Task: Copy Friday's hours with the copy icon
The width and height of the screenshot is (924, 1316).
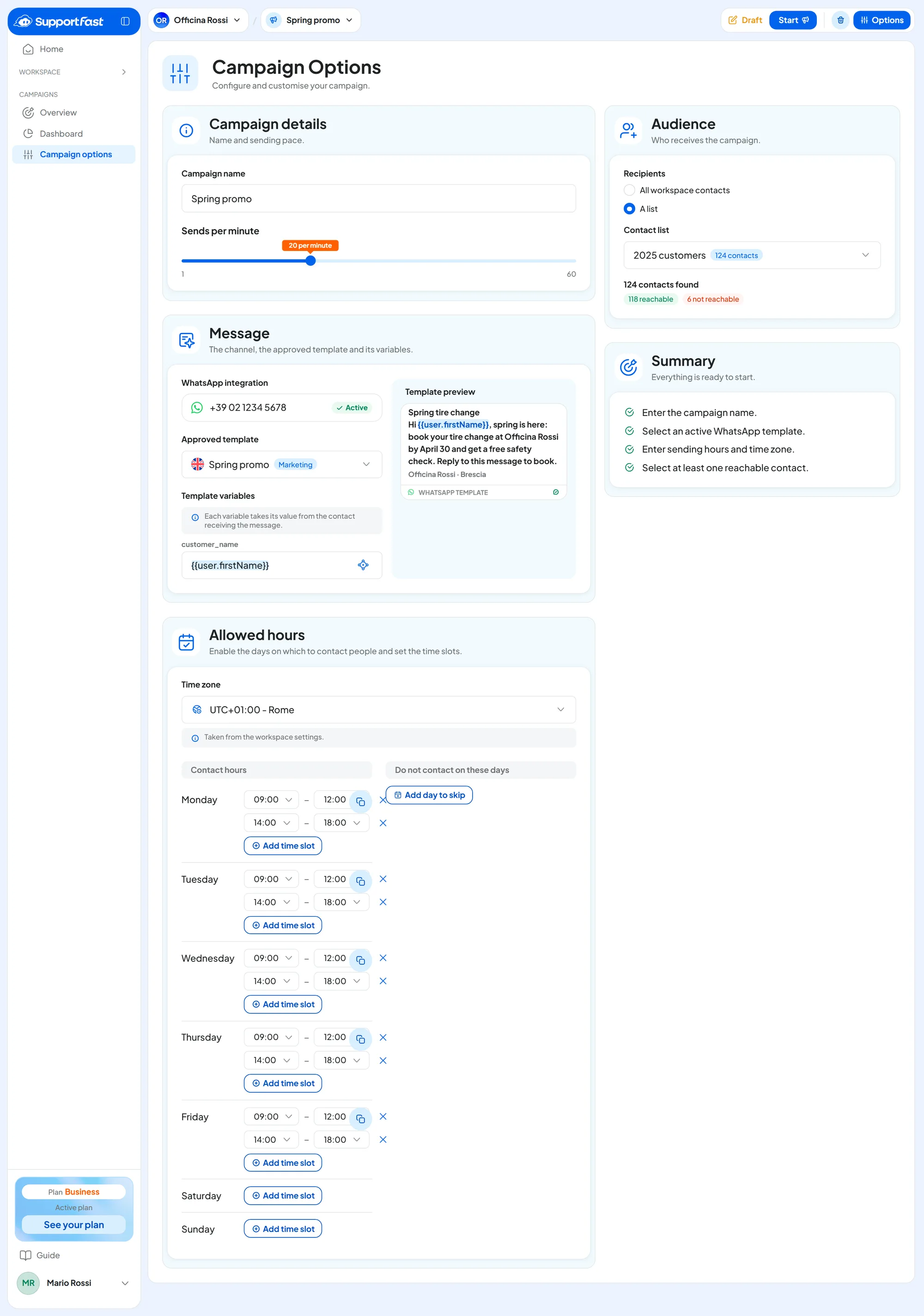Action: (x=360, y=1119)
